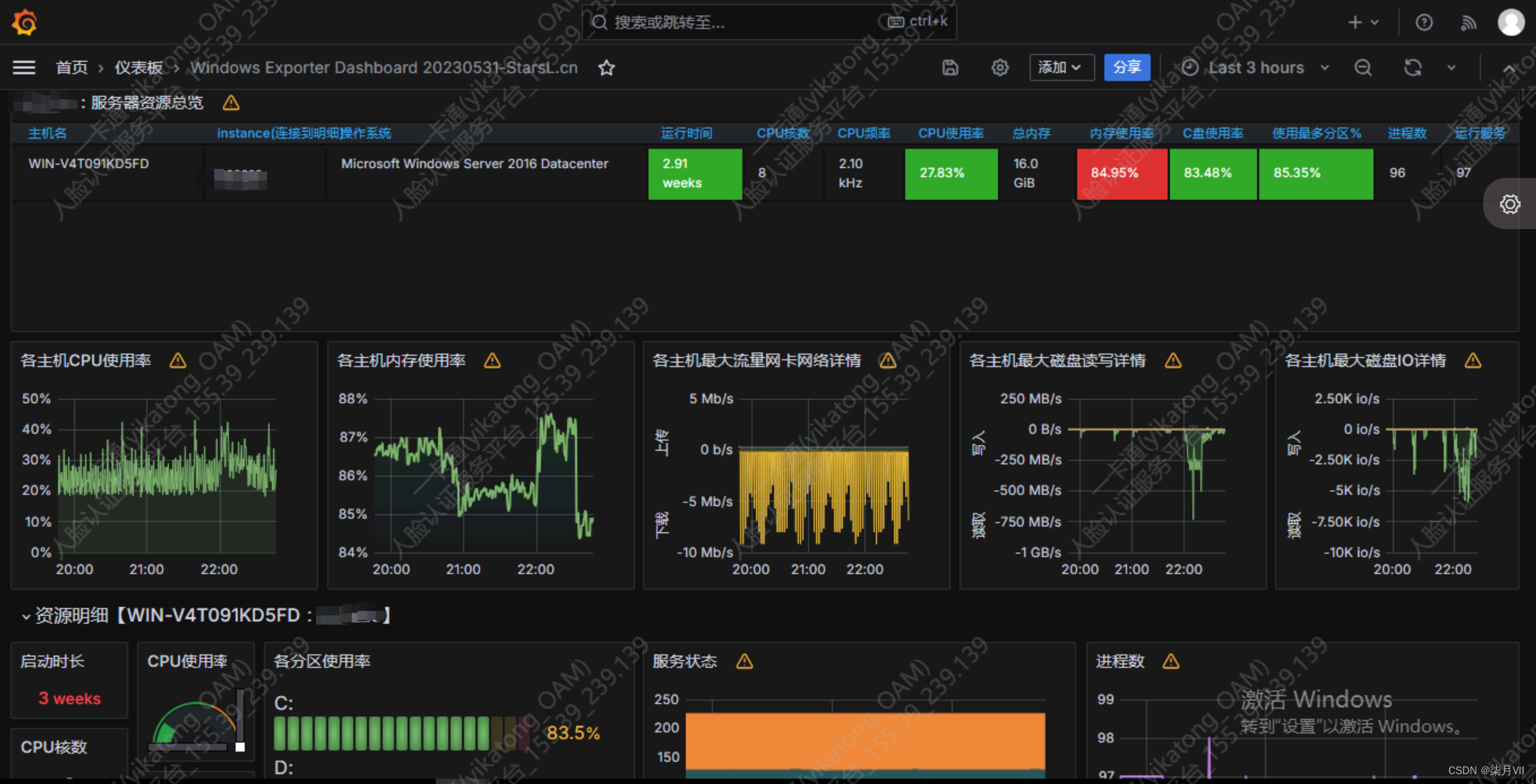Click the clock icon in time picker
Screen dimensions: 1536x784
(1190, 68)
